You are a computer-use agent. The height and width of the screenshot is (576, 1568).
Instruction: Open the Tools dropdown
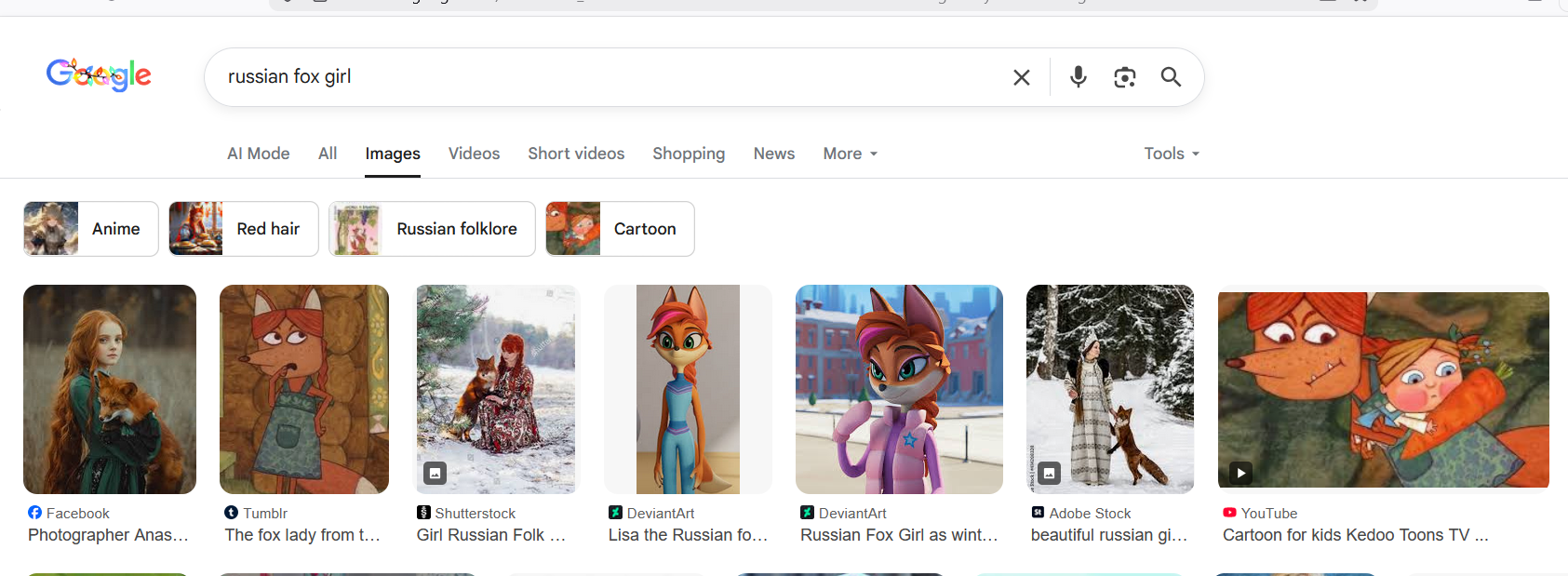(1172, 154)
